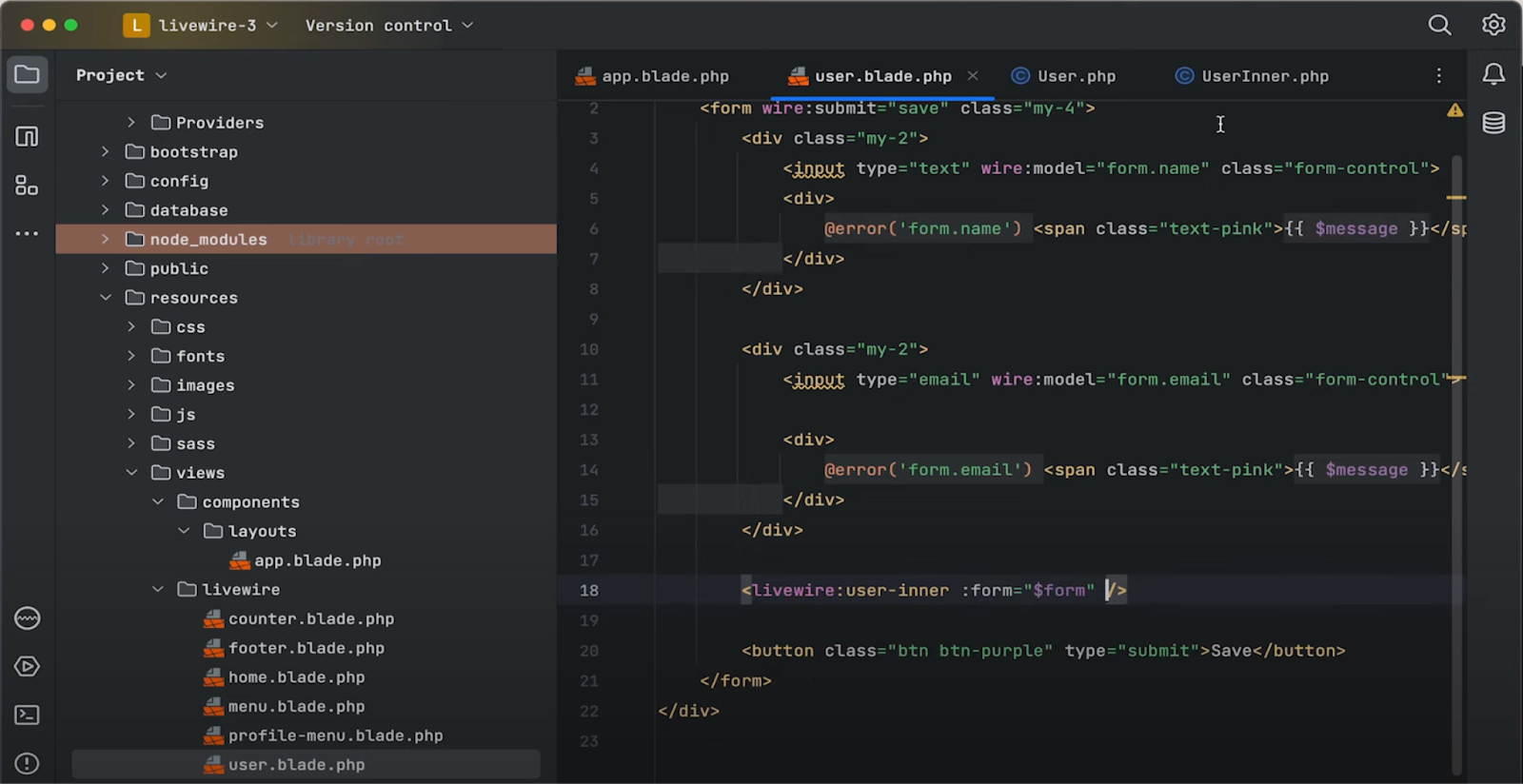Show more tool windows via ellipsis icon
1523x784 pixels.
pos(27,233)
